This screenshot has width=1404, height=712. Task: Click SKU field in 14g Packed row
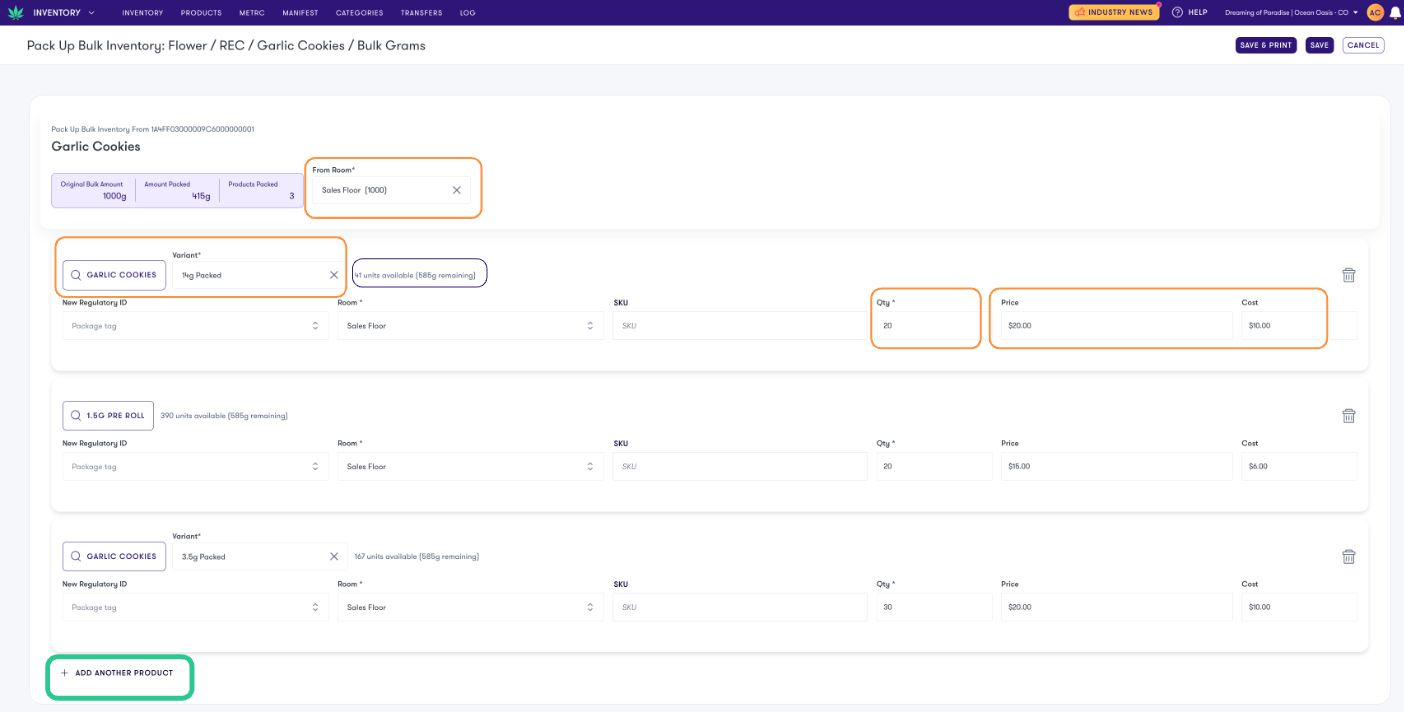point(740,325)
